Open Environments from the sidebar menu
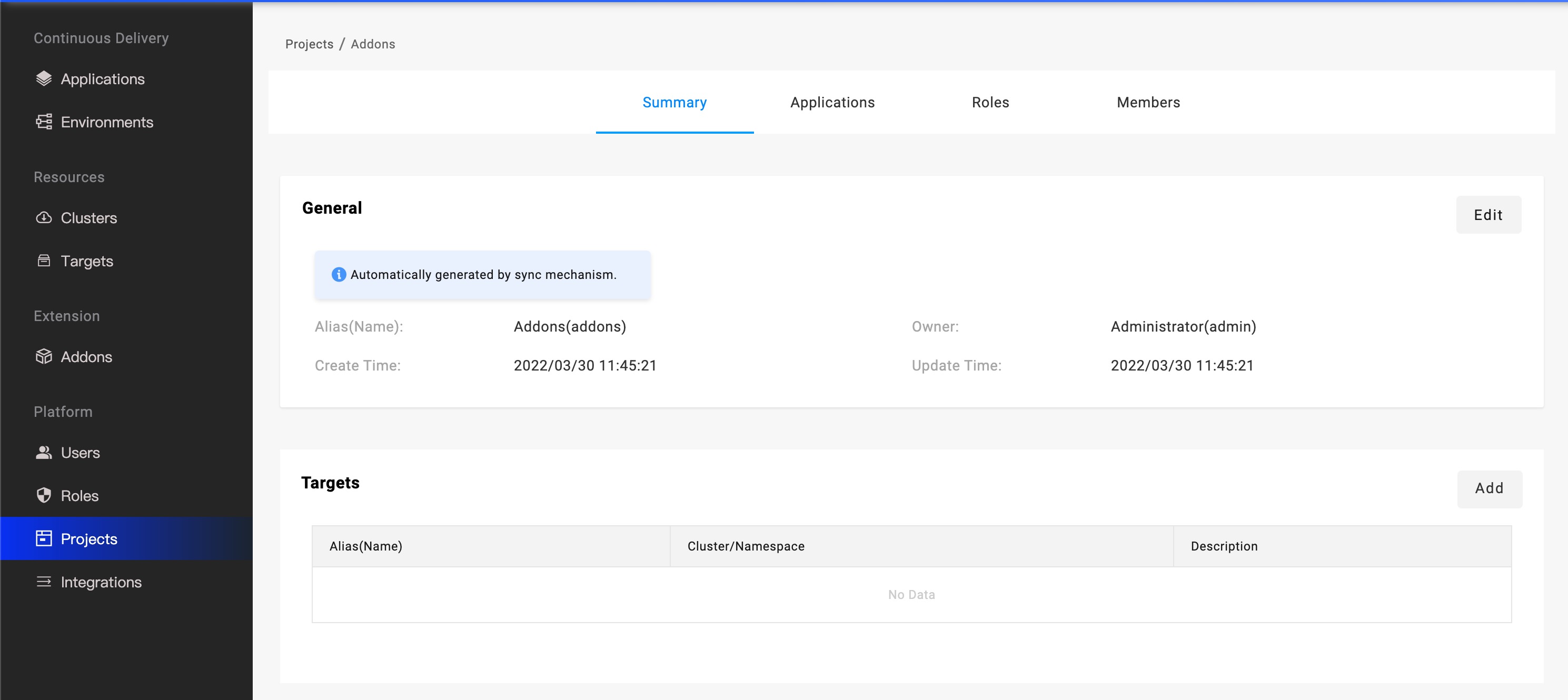The image size is (1568, 700). click(106, 122)
